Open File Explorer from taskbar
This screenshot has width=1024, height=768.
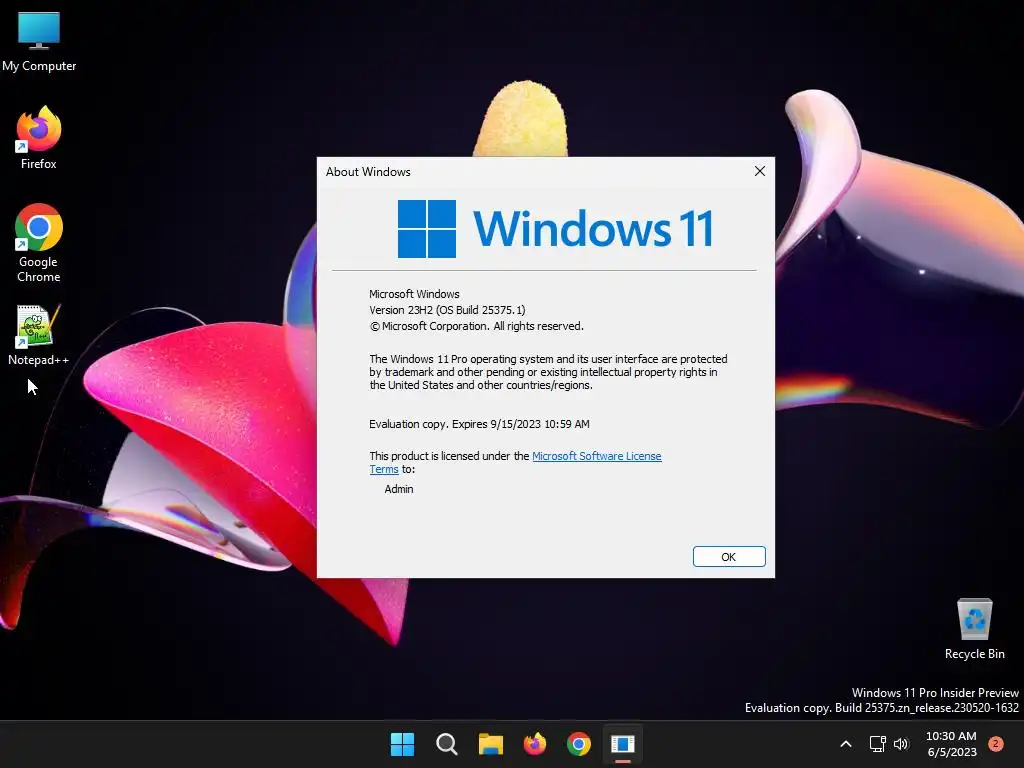(490, 744)
